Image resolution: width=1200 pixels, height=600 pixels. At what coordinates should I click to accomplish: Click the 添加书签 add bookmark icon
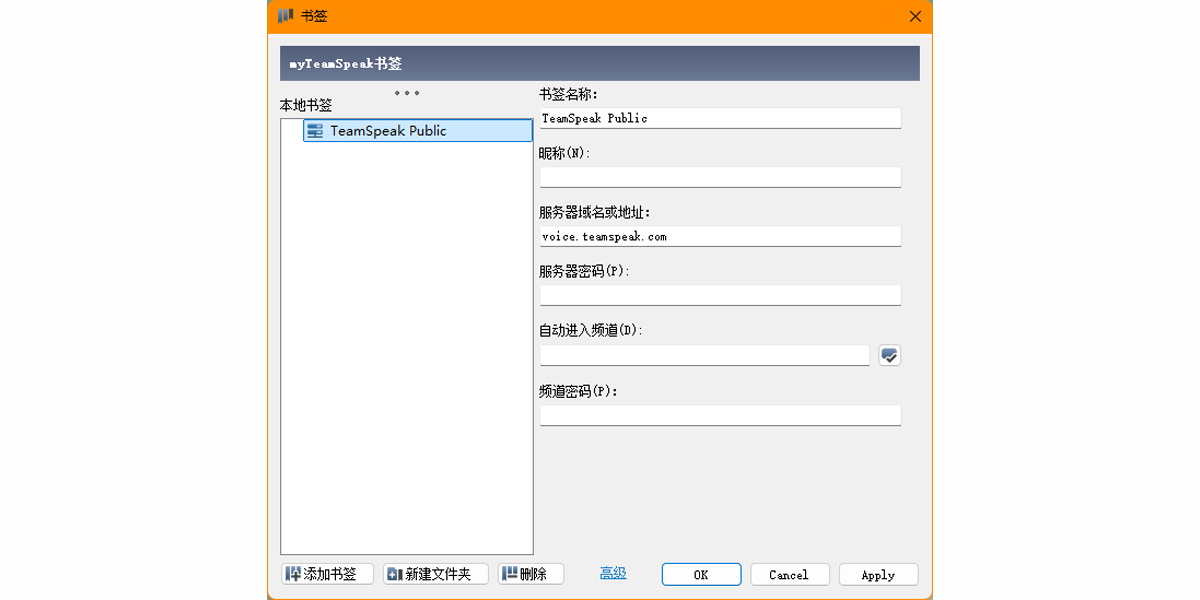[291, 573]
